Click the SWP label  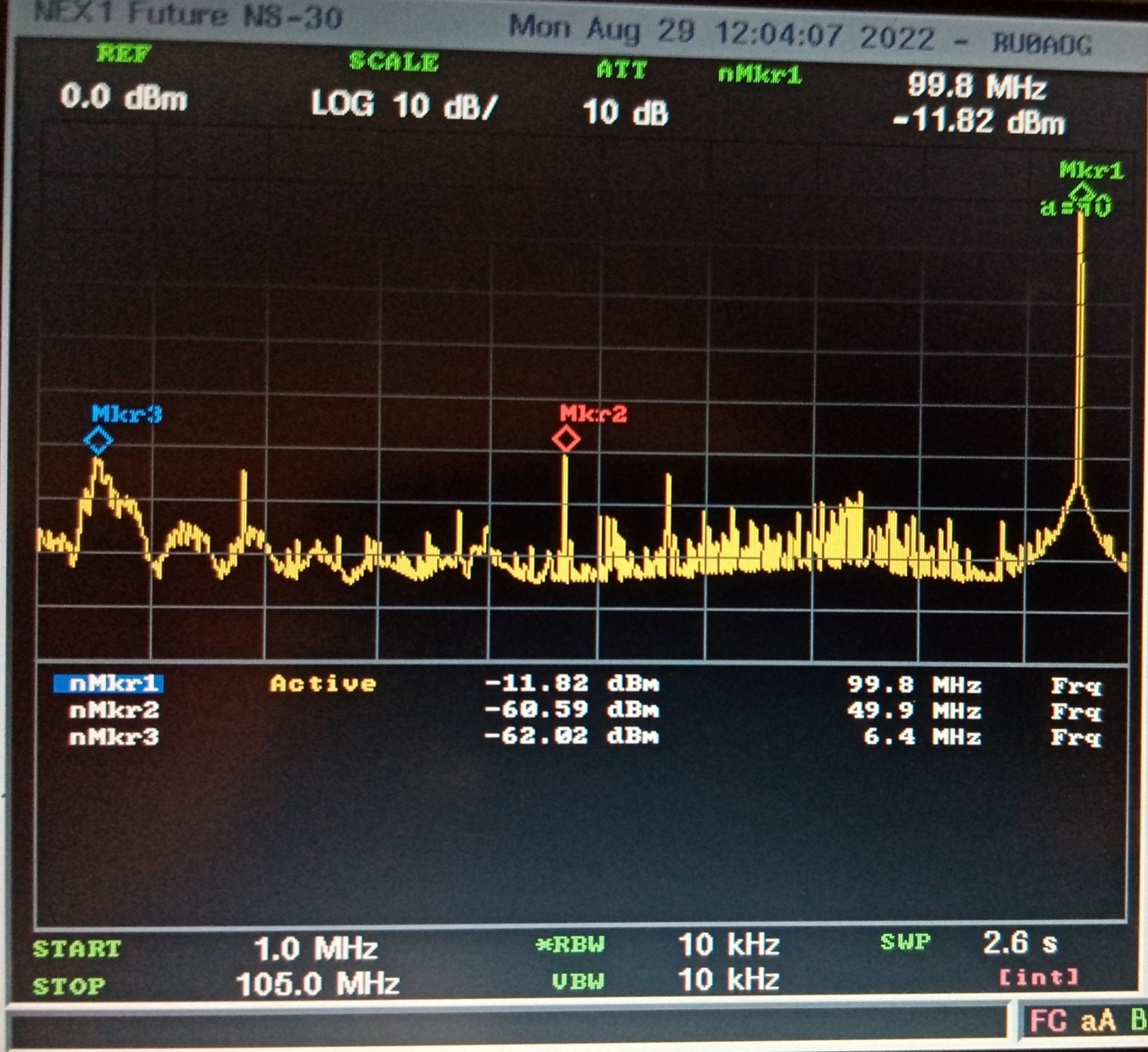pyautogui.click(x=906, y=942)
